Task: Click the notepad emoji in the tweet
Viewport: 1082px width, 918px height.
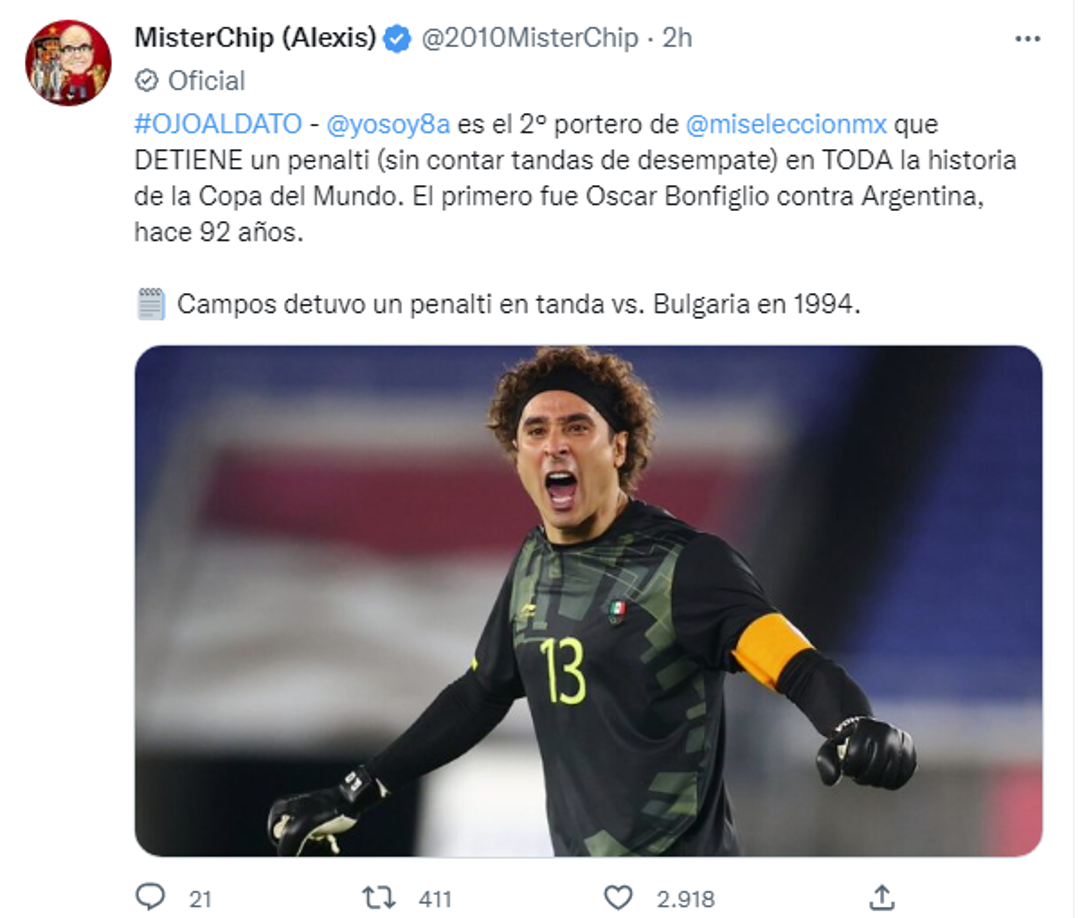Action: 152,299
